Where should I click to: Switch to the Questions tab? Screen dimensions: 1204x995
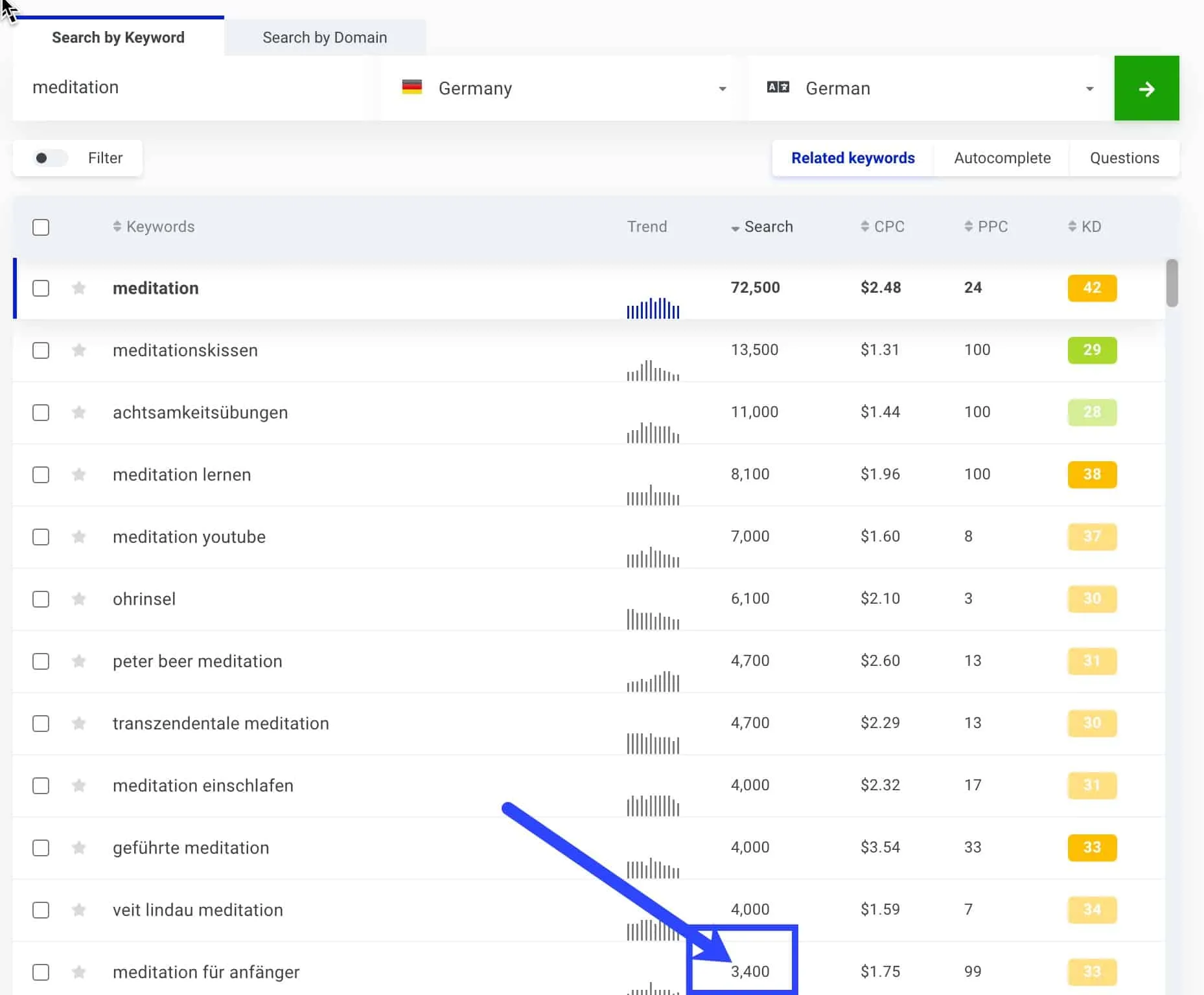point(1124,158)
